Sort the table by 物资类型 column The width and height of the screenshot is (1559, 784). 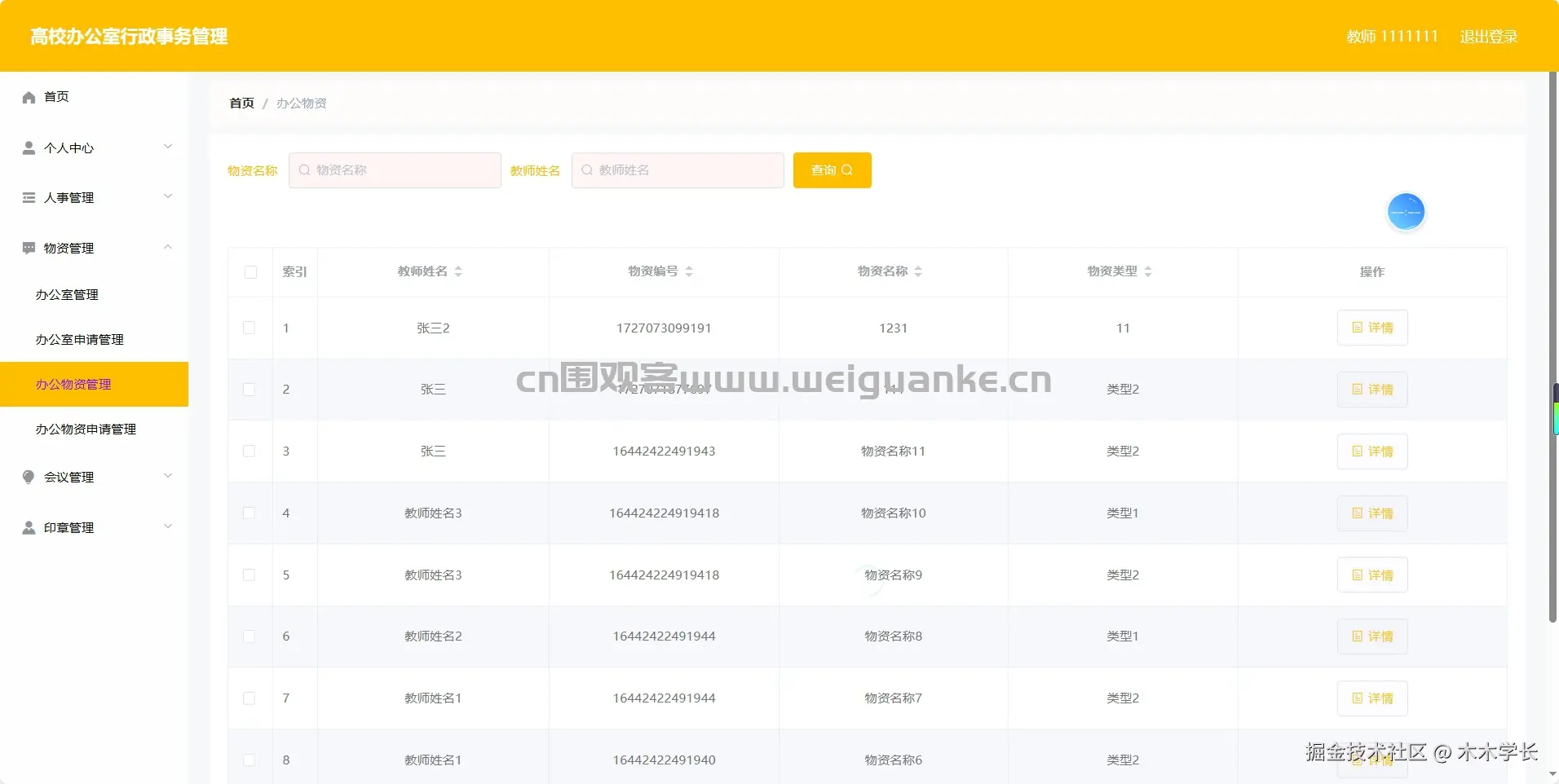tap(1148, 271)
